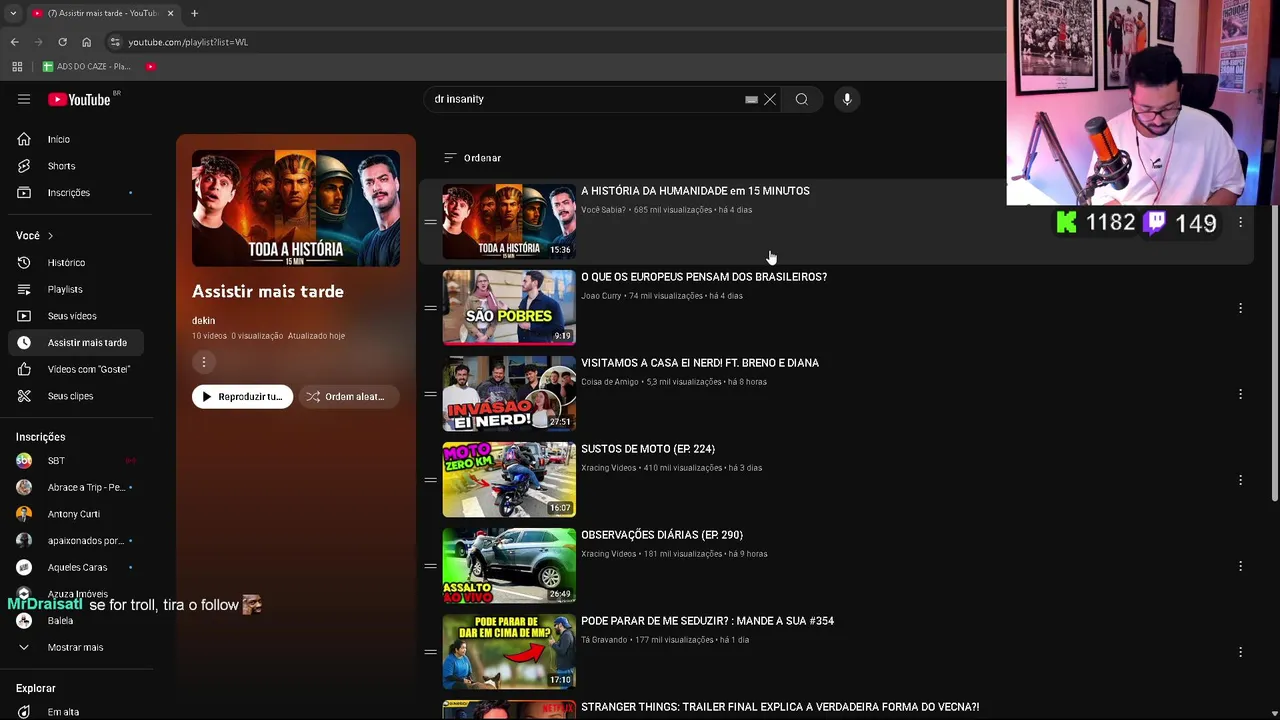Screen dimensions: 1280x720
Task: Open Antony Curti channel subscription
Action: (76, 514)
